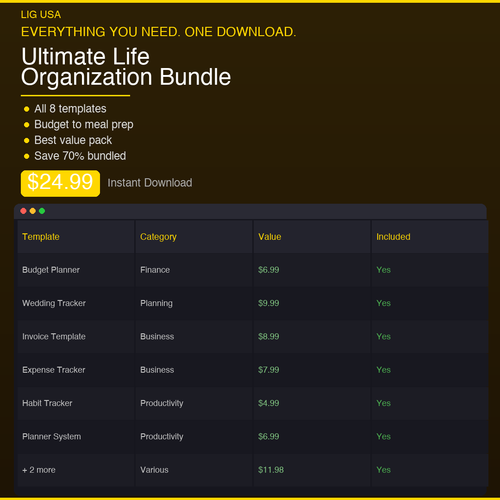Screen dimensions: 500x500
Task: Click Productivity category in Habit Tracker row
Action: click(x=162, y=403)
